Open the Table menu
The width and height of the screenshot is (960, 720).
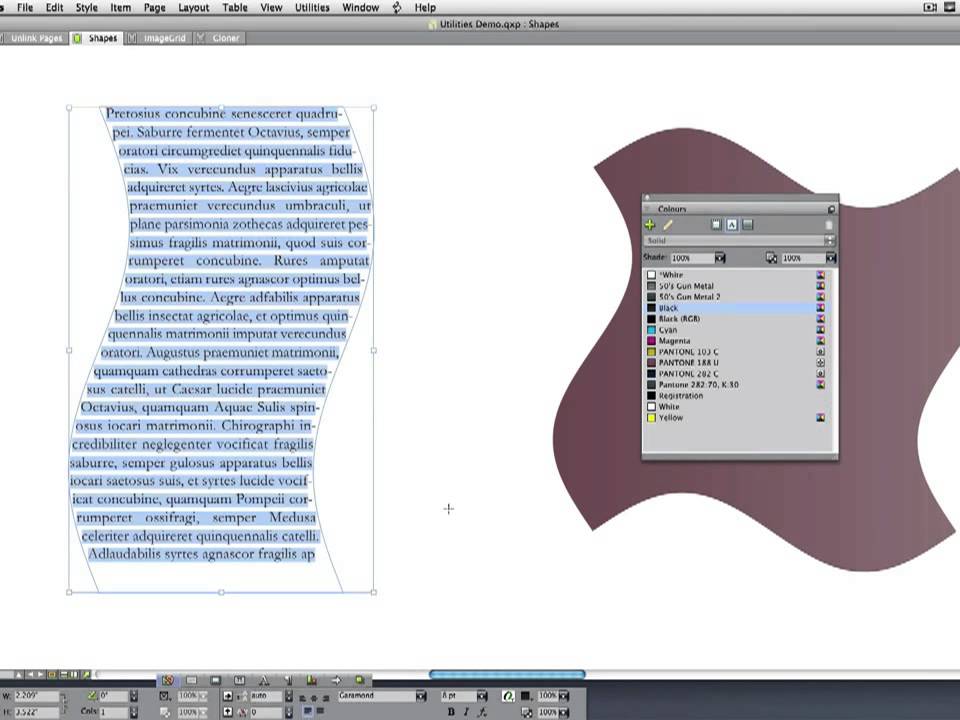(x=234, y=7)
